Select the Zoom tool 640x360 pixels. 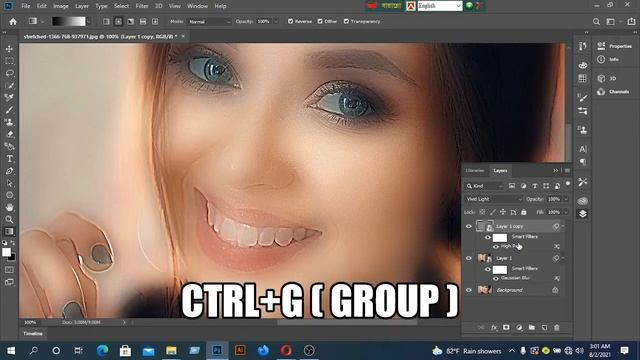(9, 219)
